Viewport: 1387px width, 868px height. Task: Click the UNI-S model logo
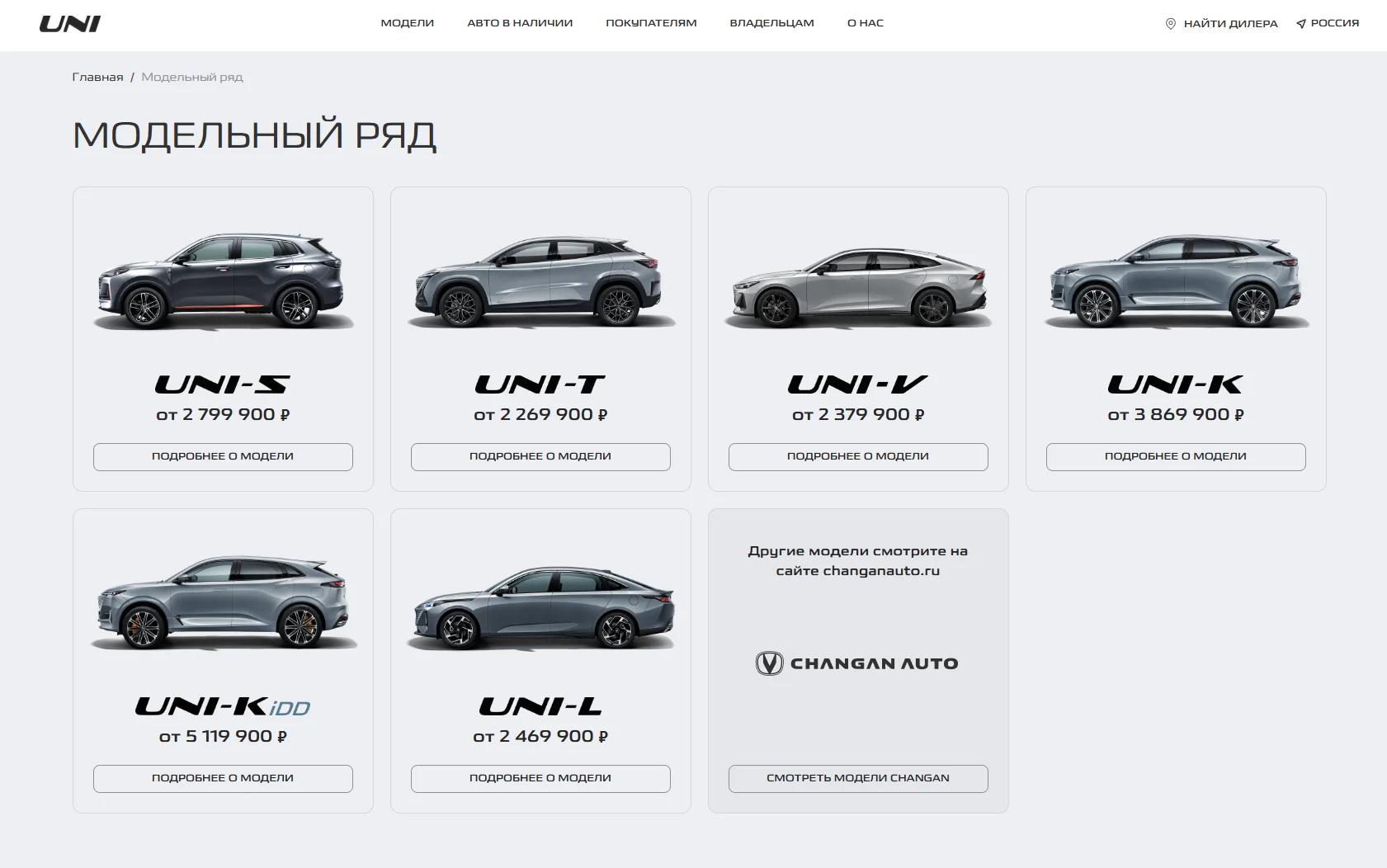pyautogui.click(x=223, y=384)
